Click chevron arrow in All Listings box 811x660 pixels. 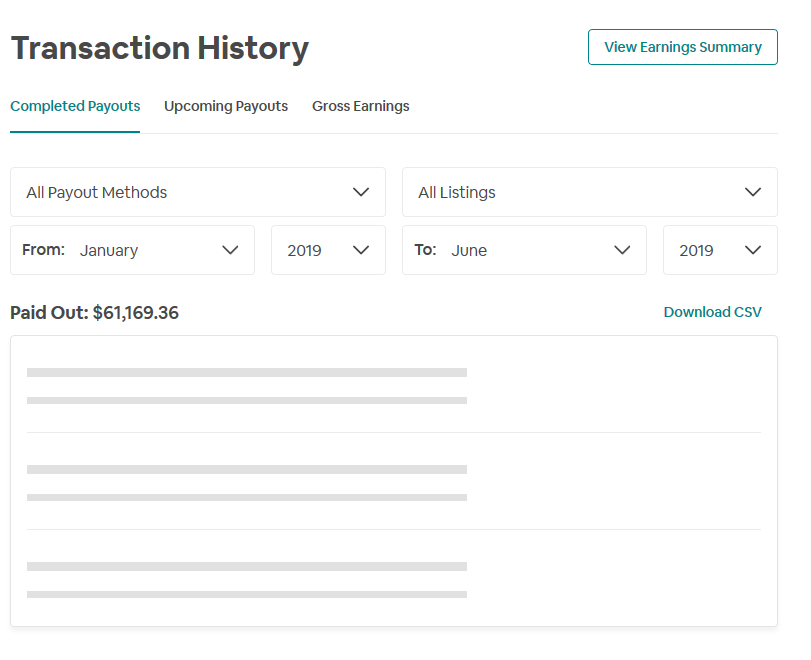[753, 192]
